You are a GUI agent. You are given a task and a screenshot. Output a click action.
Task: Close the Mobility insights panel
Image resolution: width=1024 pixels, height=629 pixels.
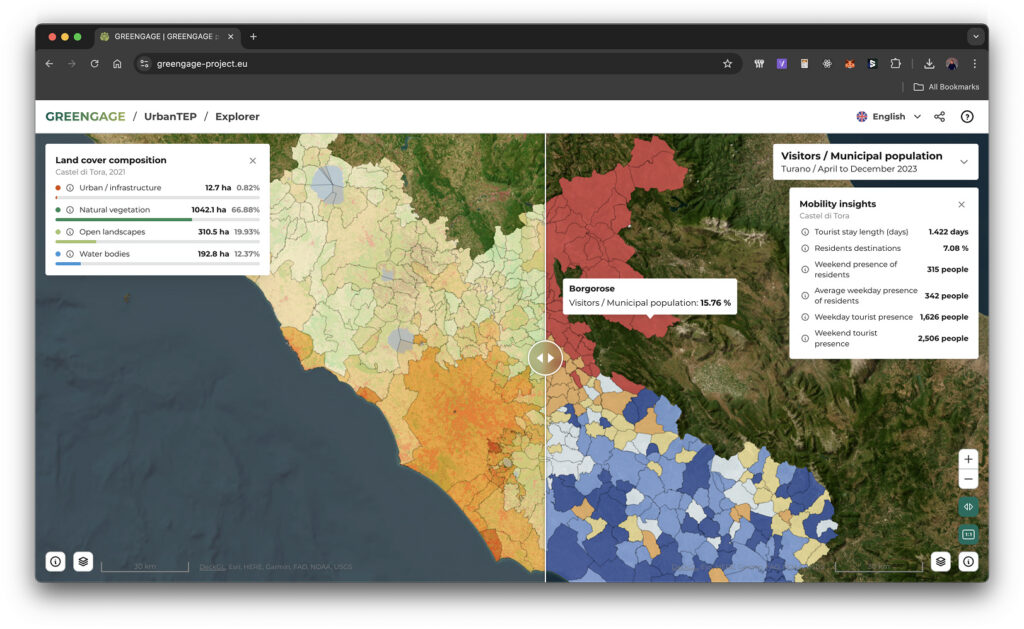click(961, 204)
